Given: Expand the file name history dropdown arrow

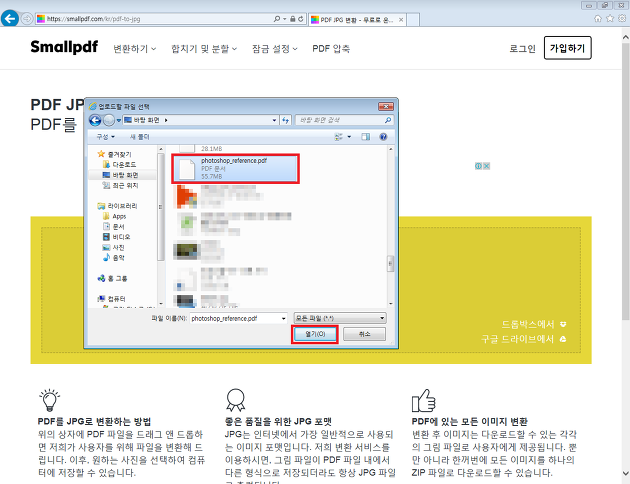Looking at the screenshot, I should point(284,319).
